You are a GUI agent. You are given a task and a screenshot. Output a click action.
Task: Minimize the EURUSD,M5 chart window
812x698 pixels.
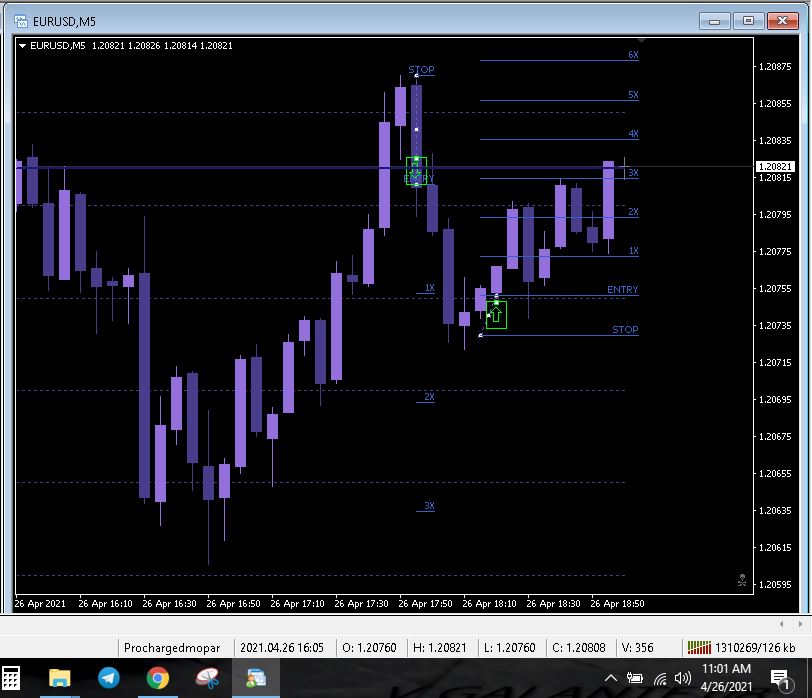[714, 21]
